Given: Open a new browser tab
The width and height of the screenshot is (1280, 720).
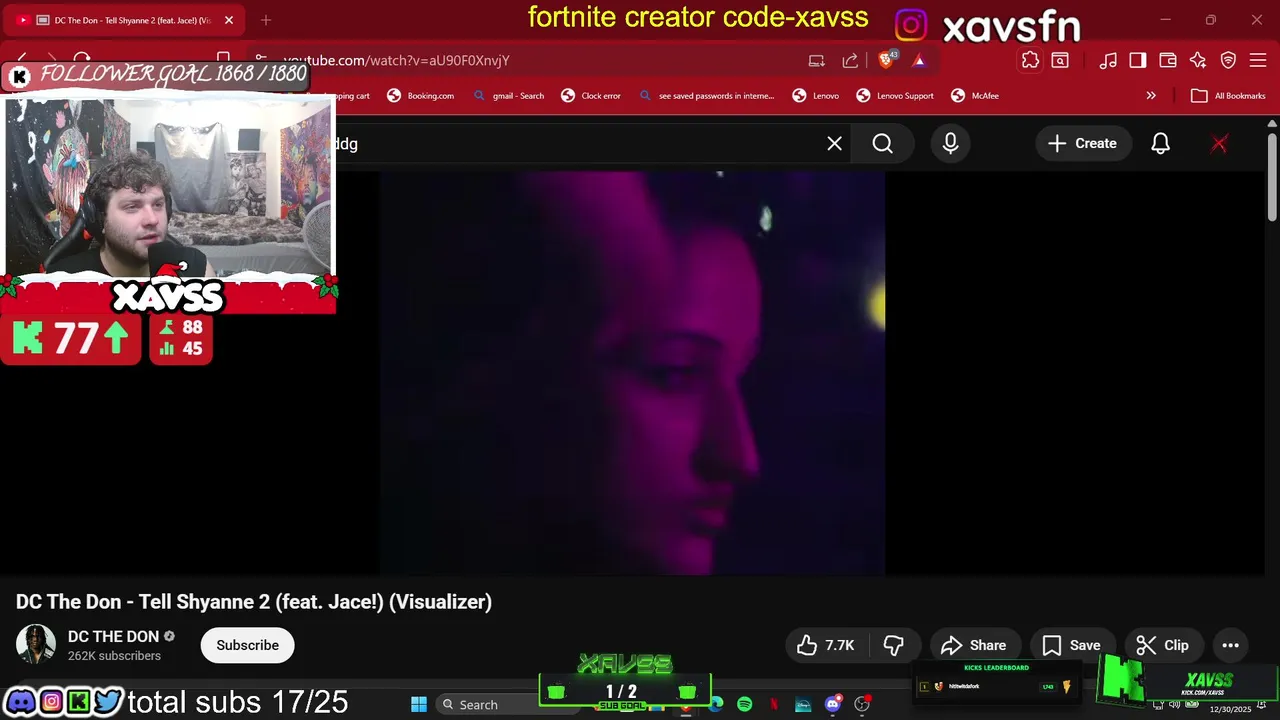Looking at the screenshot, I should click(265, 20).
